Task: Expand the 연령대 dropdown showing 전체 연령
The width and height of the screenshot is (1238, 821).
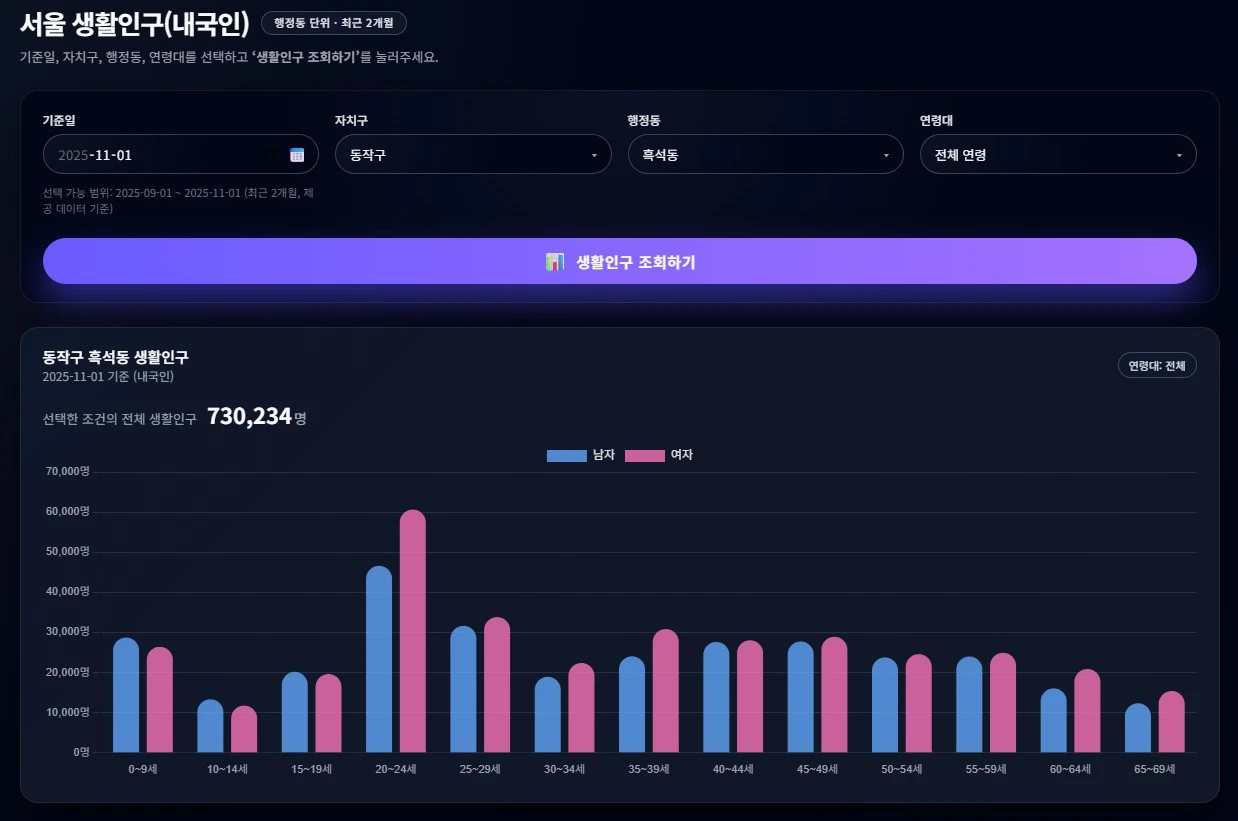Action: click(x=1057, y=155)
